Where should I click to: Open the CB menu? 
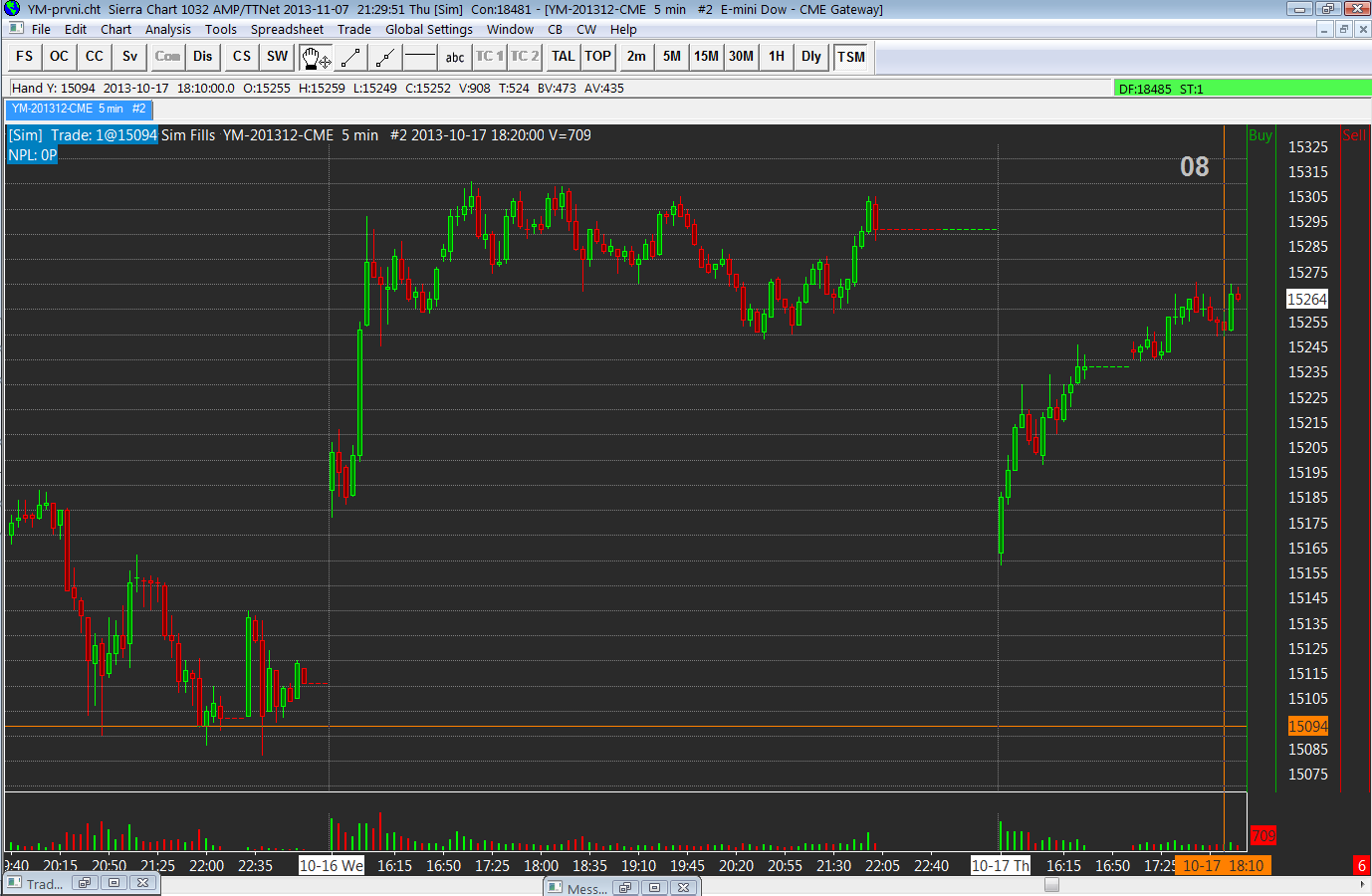[x=556, y=29]
